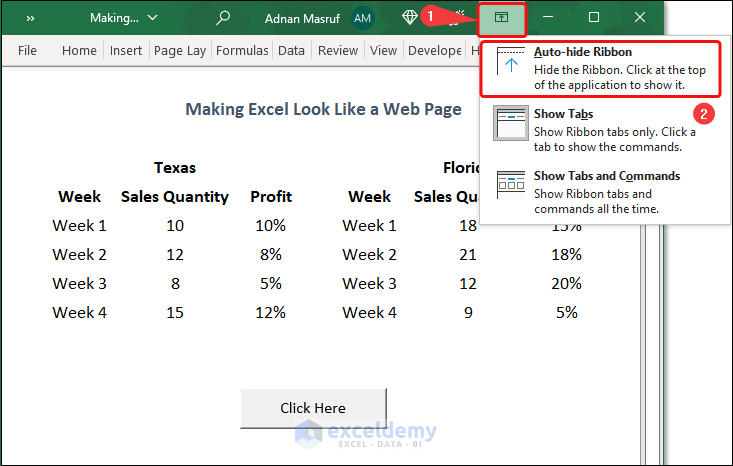Select Texas Week 1 quantity 10
This screenshot has height=466, width=733.
coord(175,226)
